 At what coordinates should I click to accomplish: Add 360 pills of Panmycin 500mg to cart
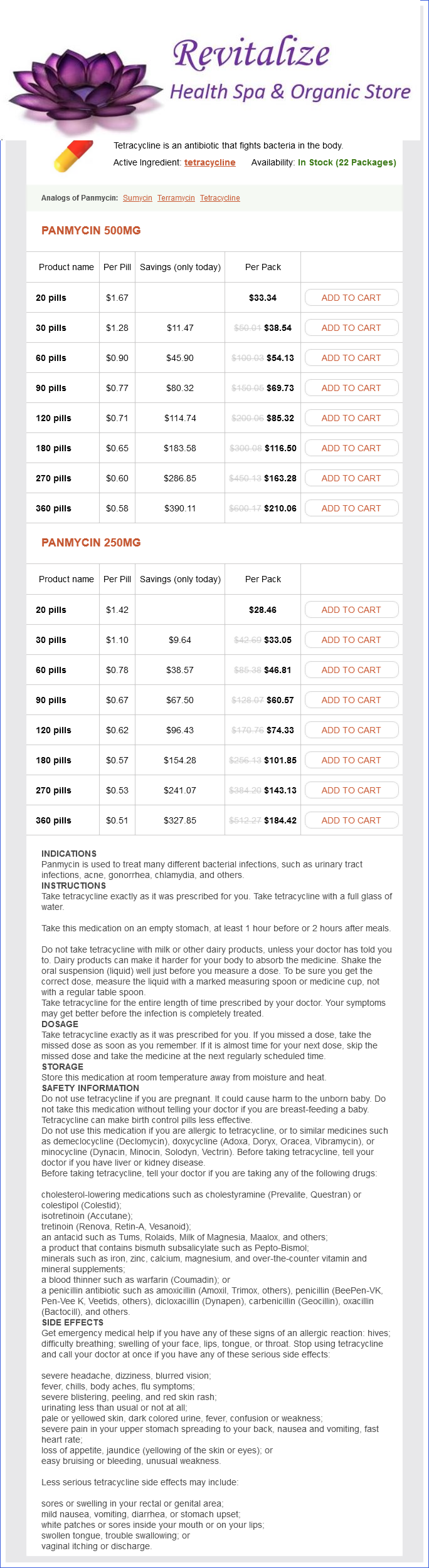pos(351,508)
